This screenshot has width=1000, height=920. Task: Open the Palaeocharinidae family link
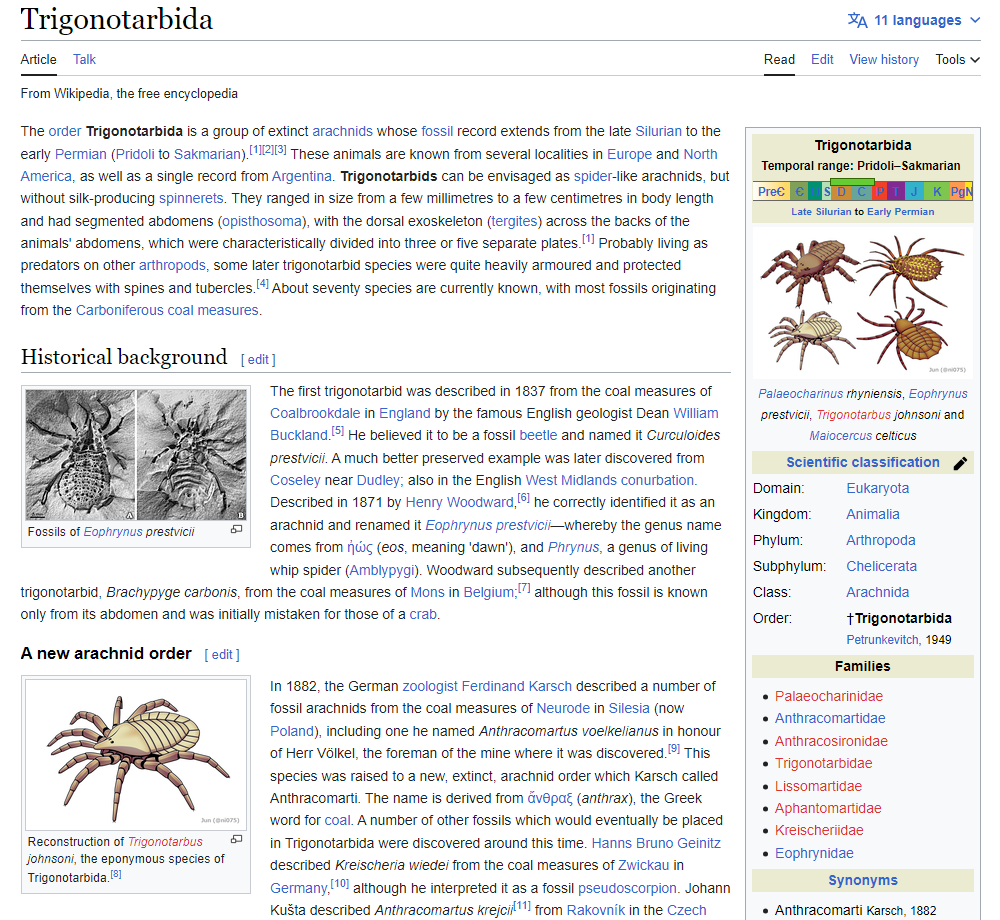click(x=828, y=696)
